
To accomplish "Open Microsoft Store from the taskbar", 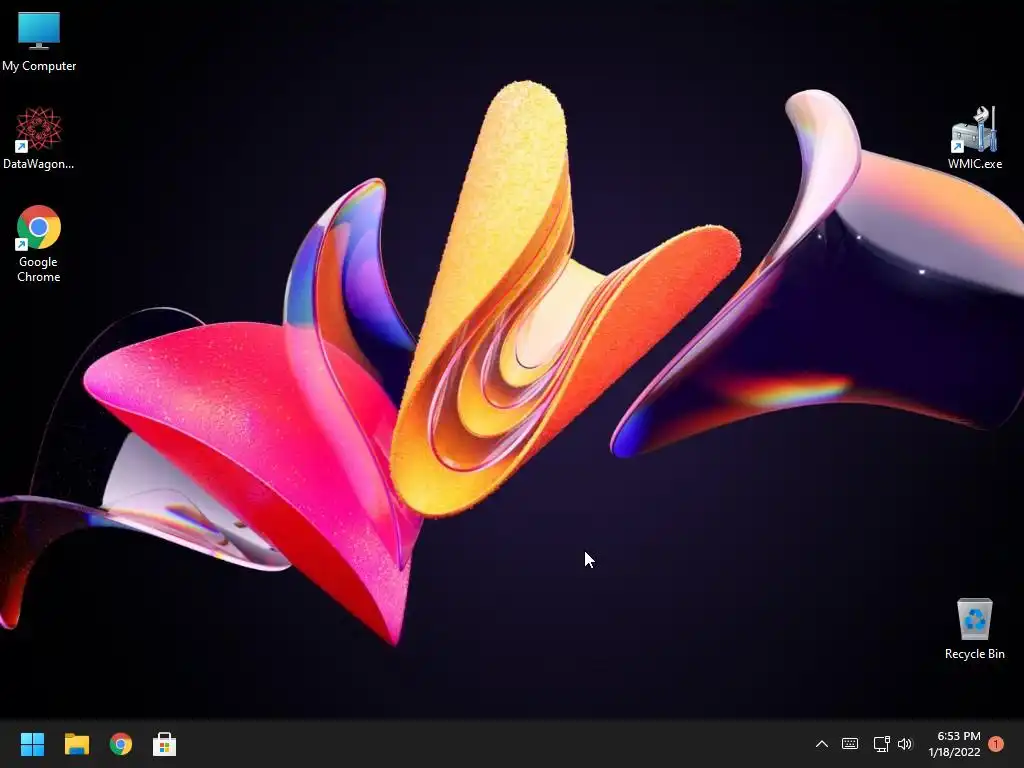I will (165, 744).
